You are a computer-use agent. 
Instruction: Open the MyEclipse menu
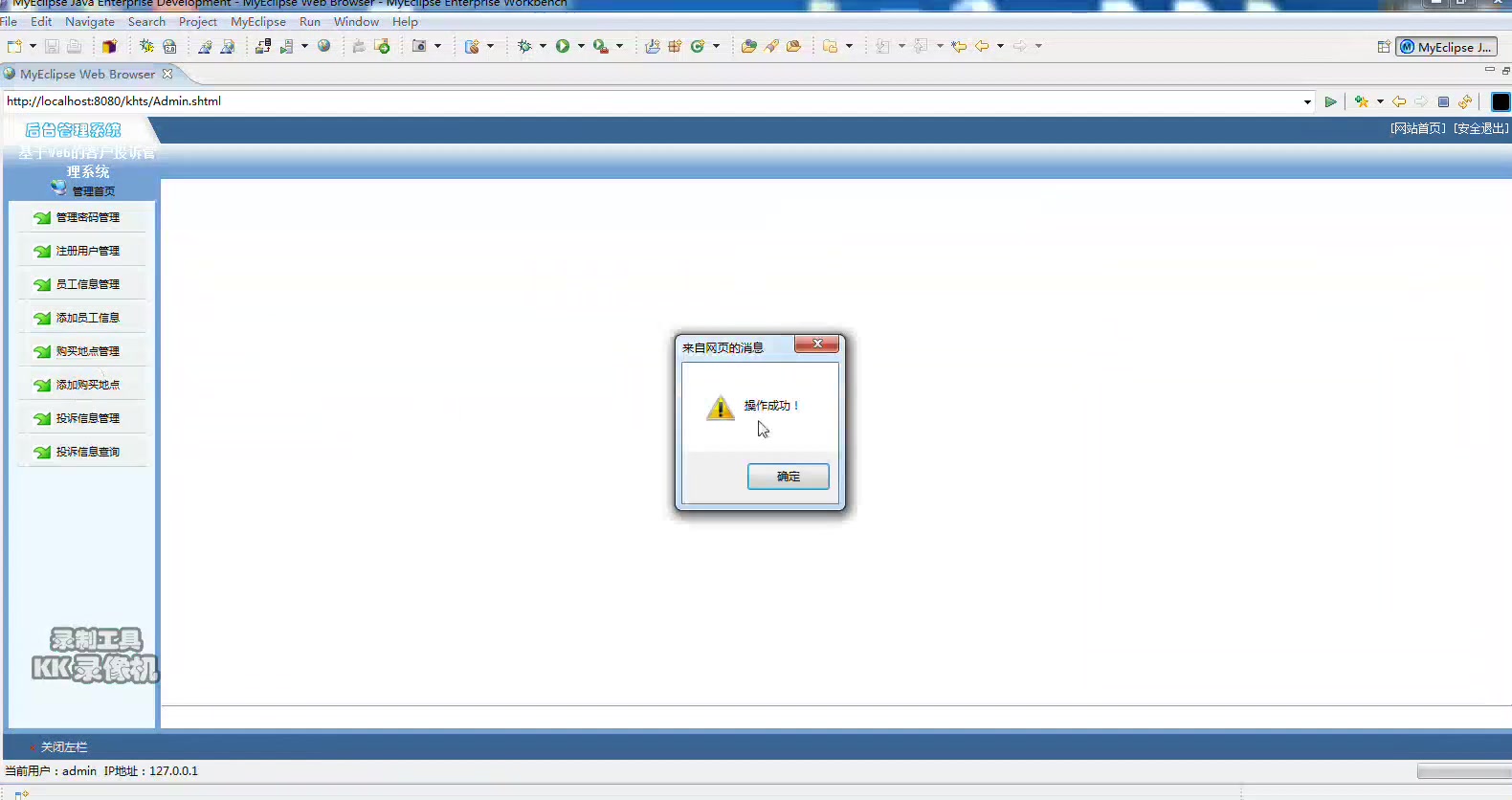[x=258, y=21]
